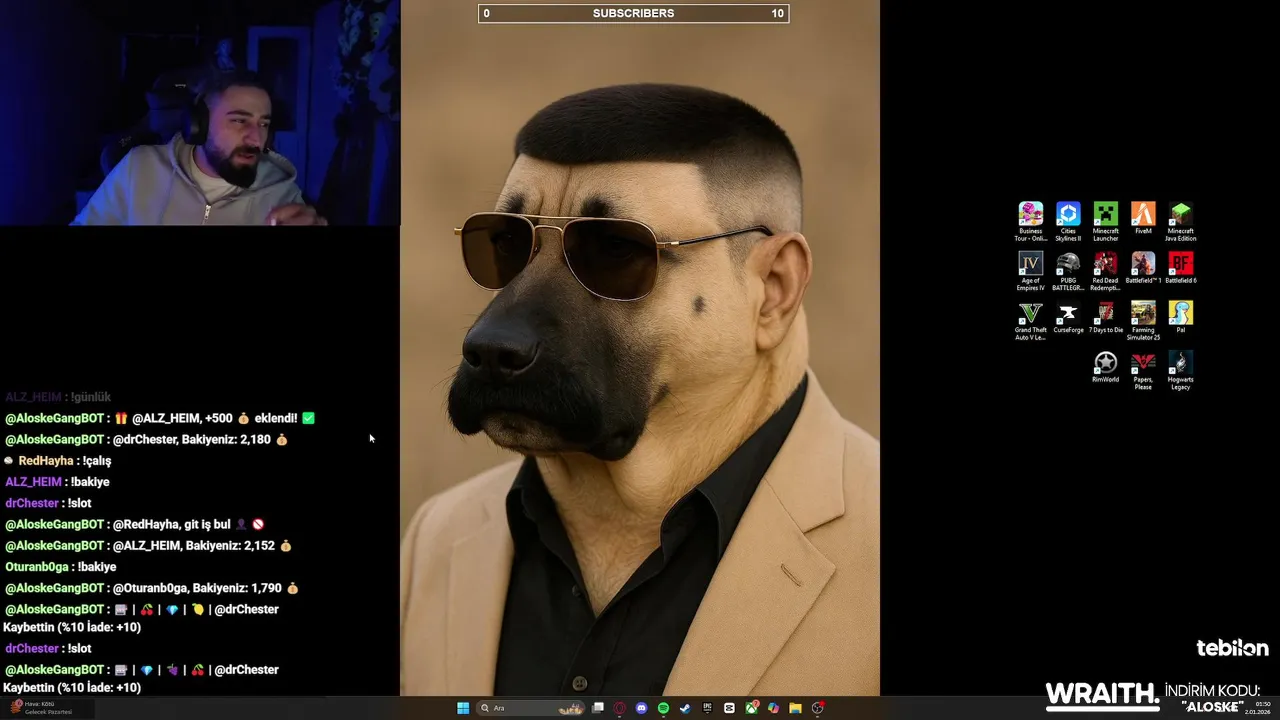Click ALZ_HEIM's "!bakiye" chat message
Viewport: 1280px width, 720px height.
(x=57, y=482)
